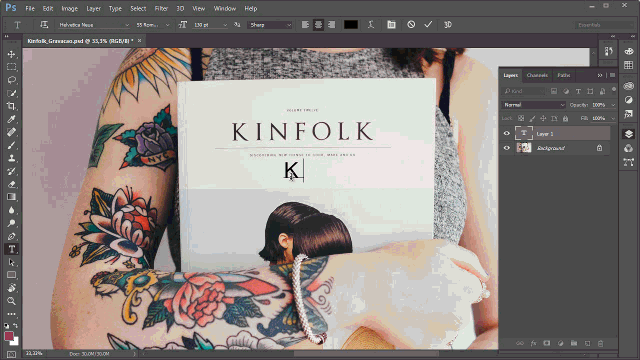Viewport: 640px width, 360px height.
Task: Commit current text edits
Action: (x=428, y=25)
